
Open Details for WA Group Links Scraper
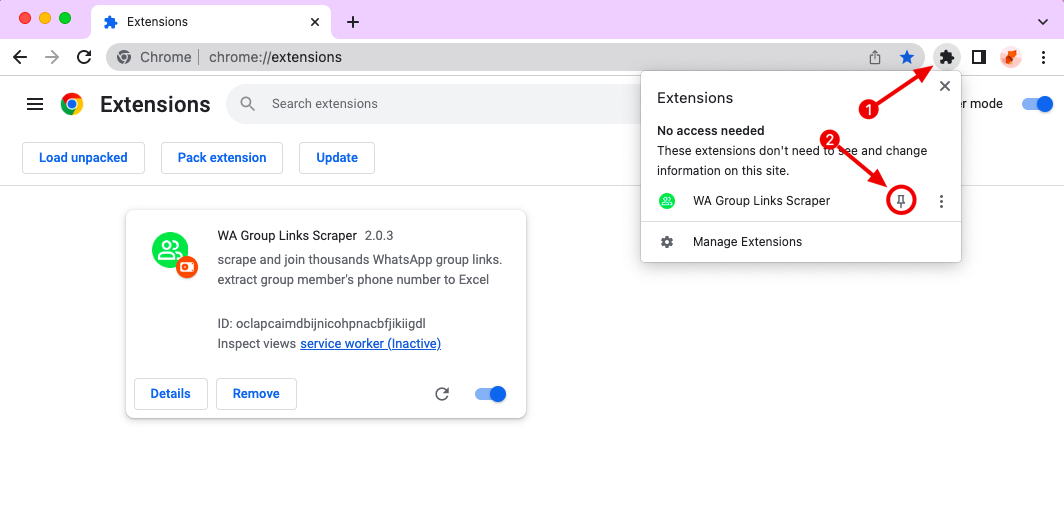(170, 394)
